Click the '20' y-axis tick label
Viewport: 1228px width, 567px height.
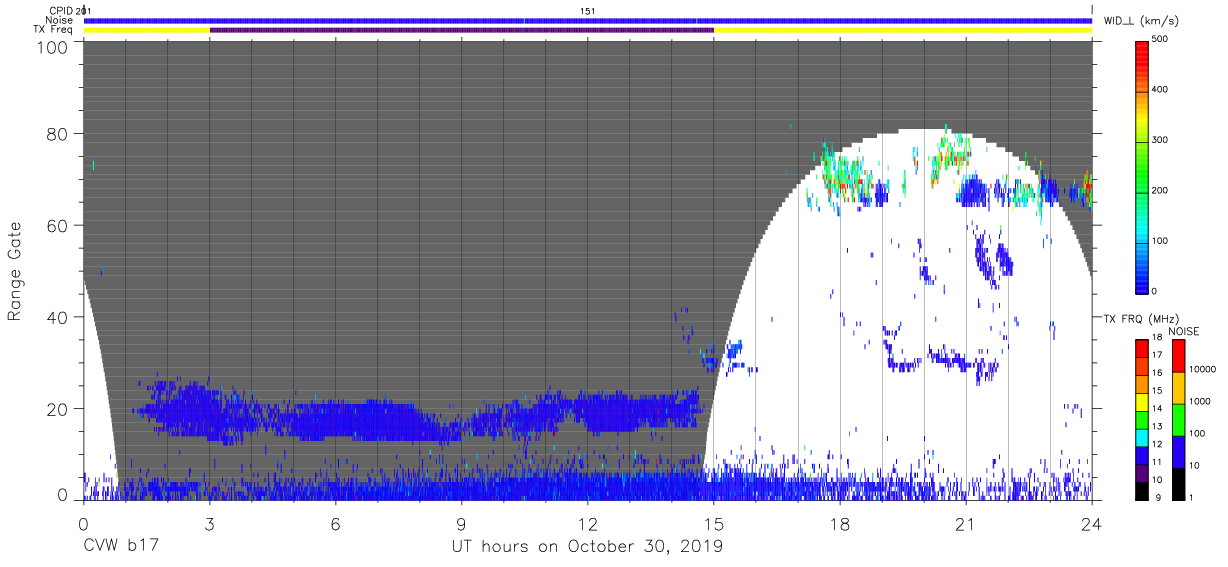coord(57,409)
